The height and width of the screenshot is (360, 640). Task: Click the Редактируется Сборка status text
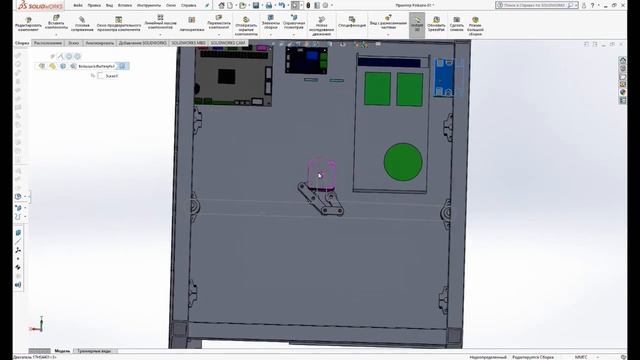(533, 357)
